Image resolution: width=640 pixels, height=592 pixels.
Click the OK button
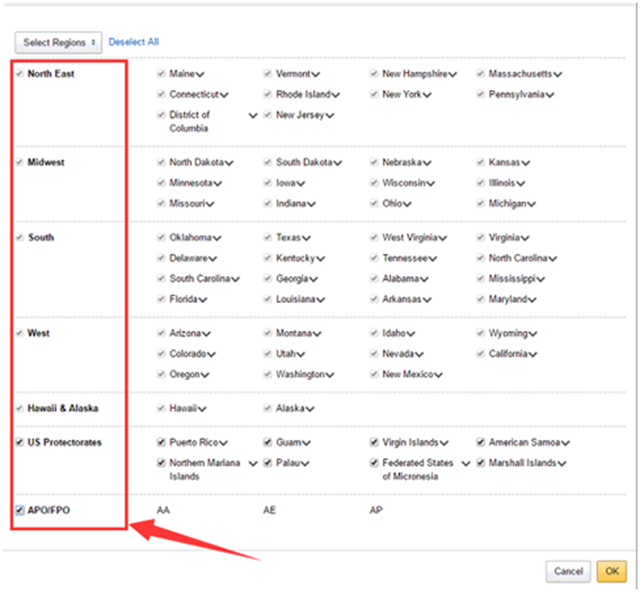(x=611, y=571)
